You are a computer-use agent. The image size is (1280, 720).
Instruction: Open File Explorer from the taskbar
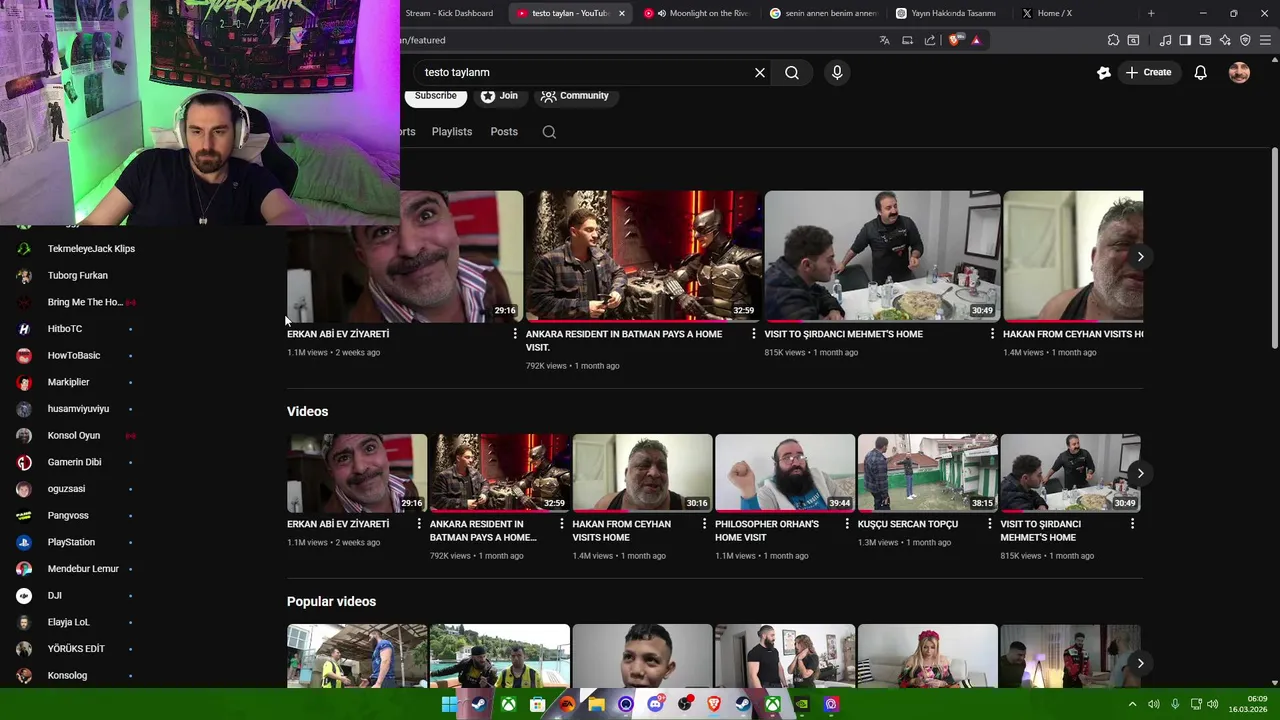click(x=596, y=704)
